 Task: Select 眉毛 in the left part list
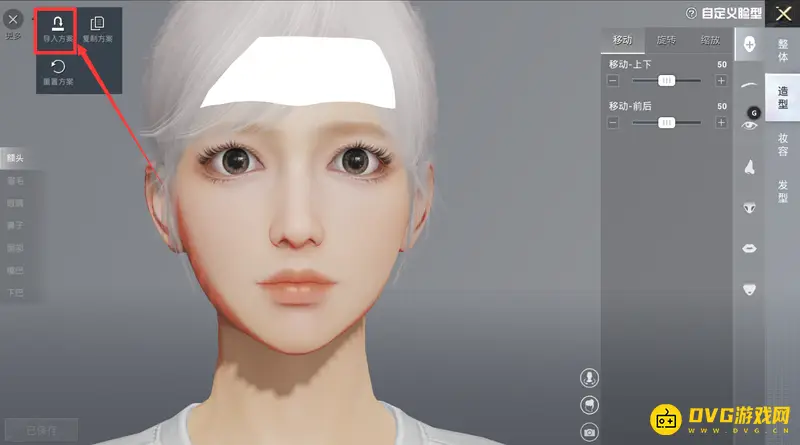pos(15,181)
